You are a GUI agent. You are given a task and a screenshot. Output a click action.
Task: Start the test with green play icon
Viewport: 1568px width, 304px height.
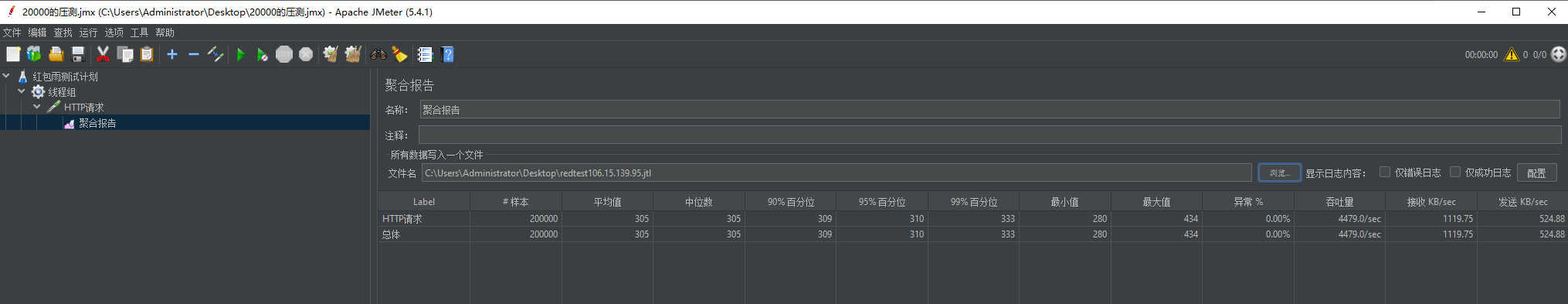240,54
